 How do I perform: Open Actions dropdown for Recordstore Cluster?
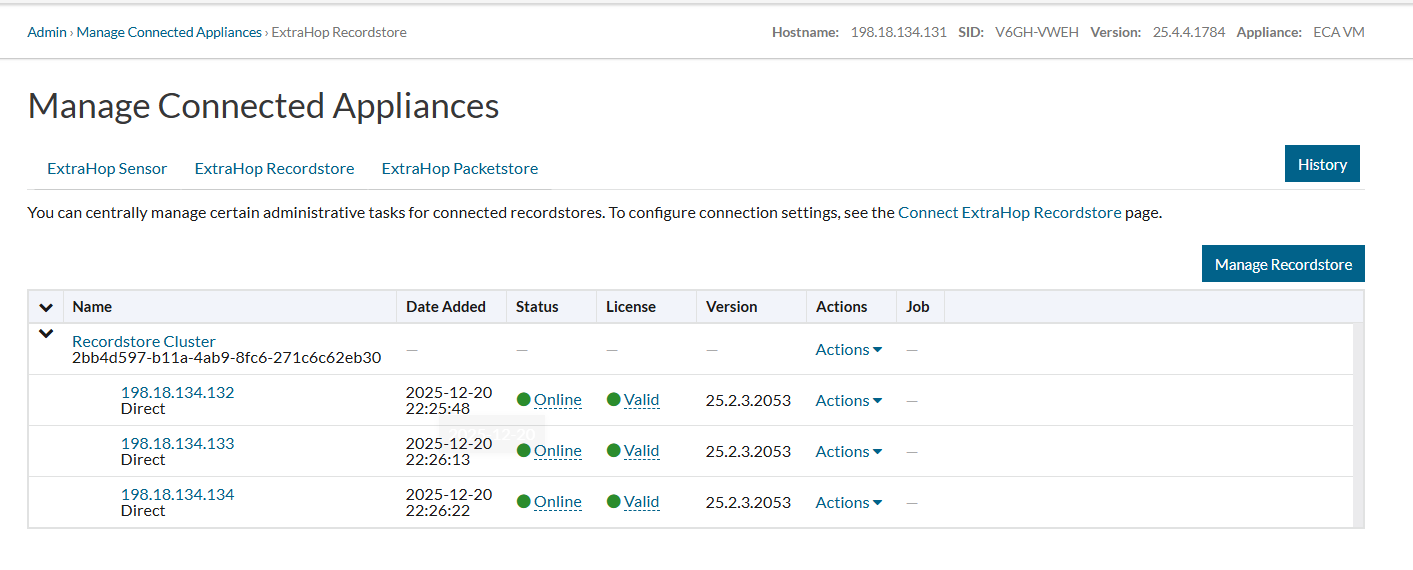pos(849,349)
